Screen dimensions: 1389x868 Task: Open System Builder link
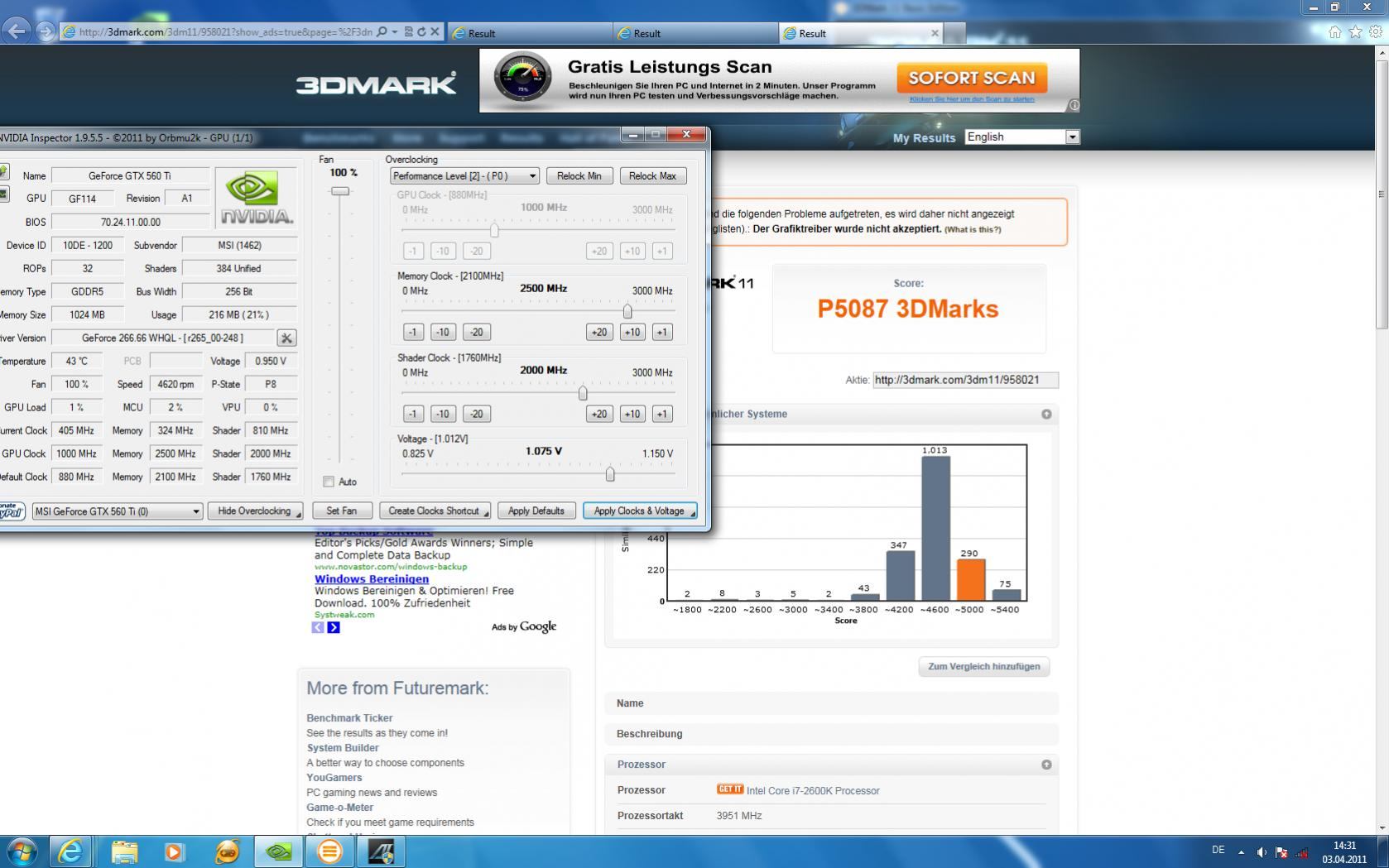click(343, 748)
